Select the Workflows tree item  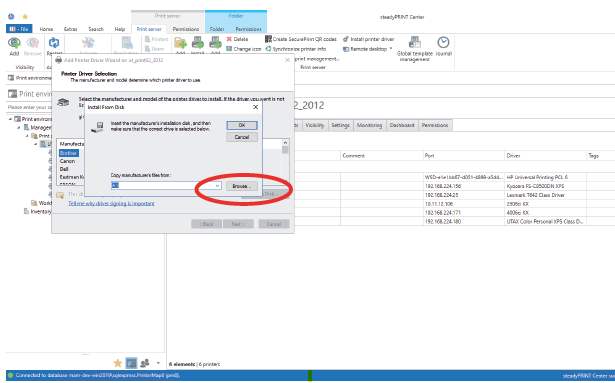click(42, 203)
